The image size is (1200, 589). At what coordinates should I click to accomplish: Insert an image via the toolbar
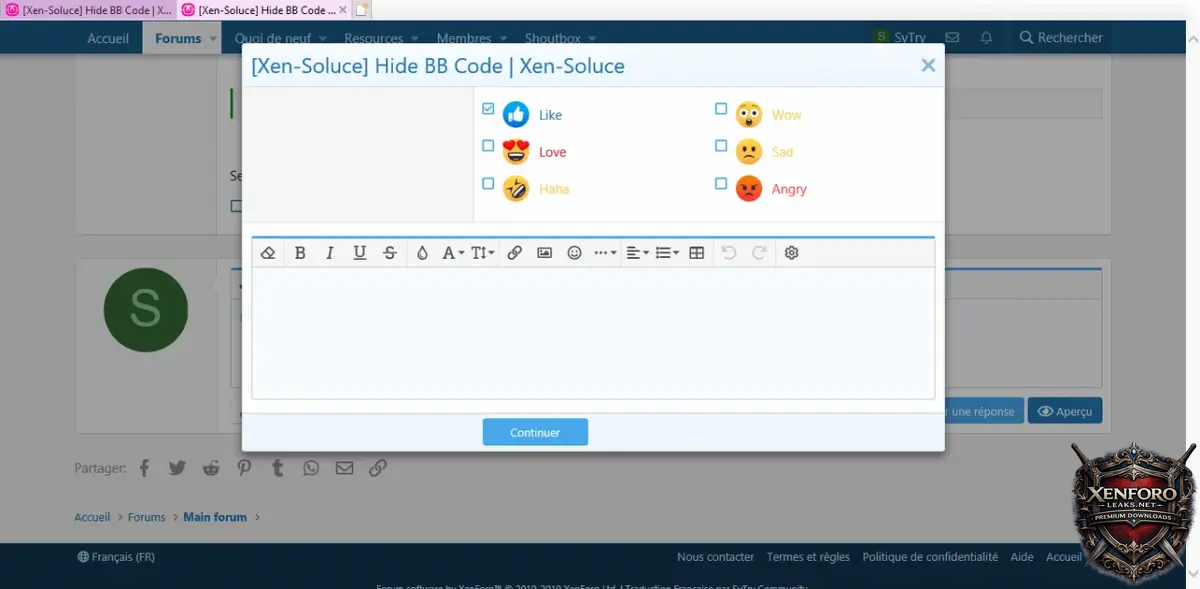tap(544, 253)
